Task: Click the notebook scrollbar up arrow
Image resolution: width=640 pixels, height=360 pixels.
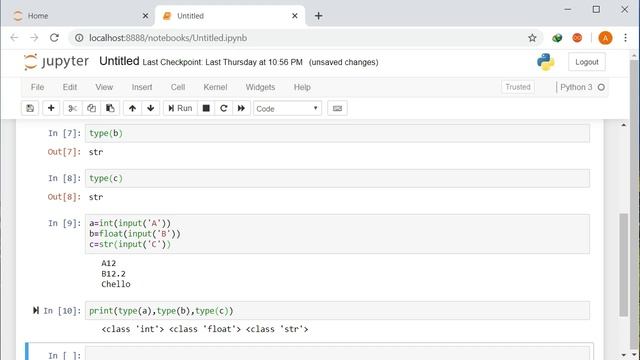Action: pyautogui.click(x=624, y=125)
